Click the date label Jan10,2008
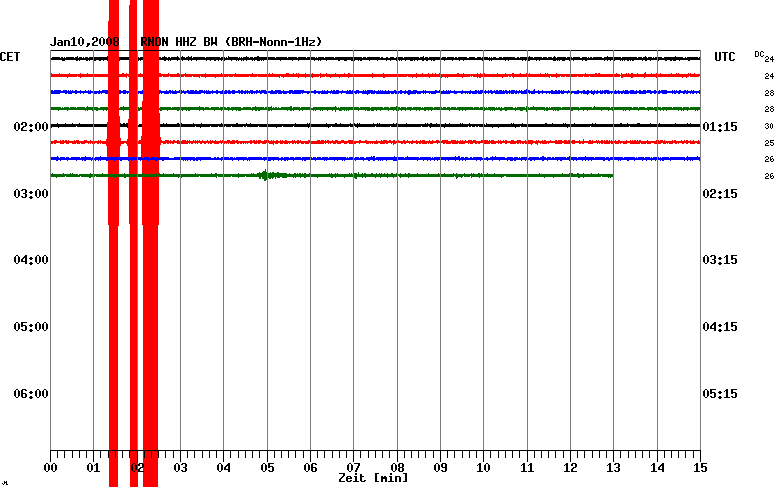 (x=84, y=42)
